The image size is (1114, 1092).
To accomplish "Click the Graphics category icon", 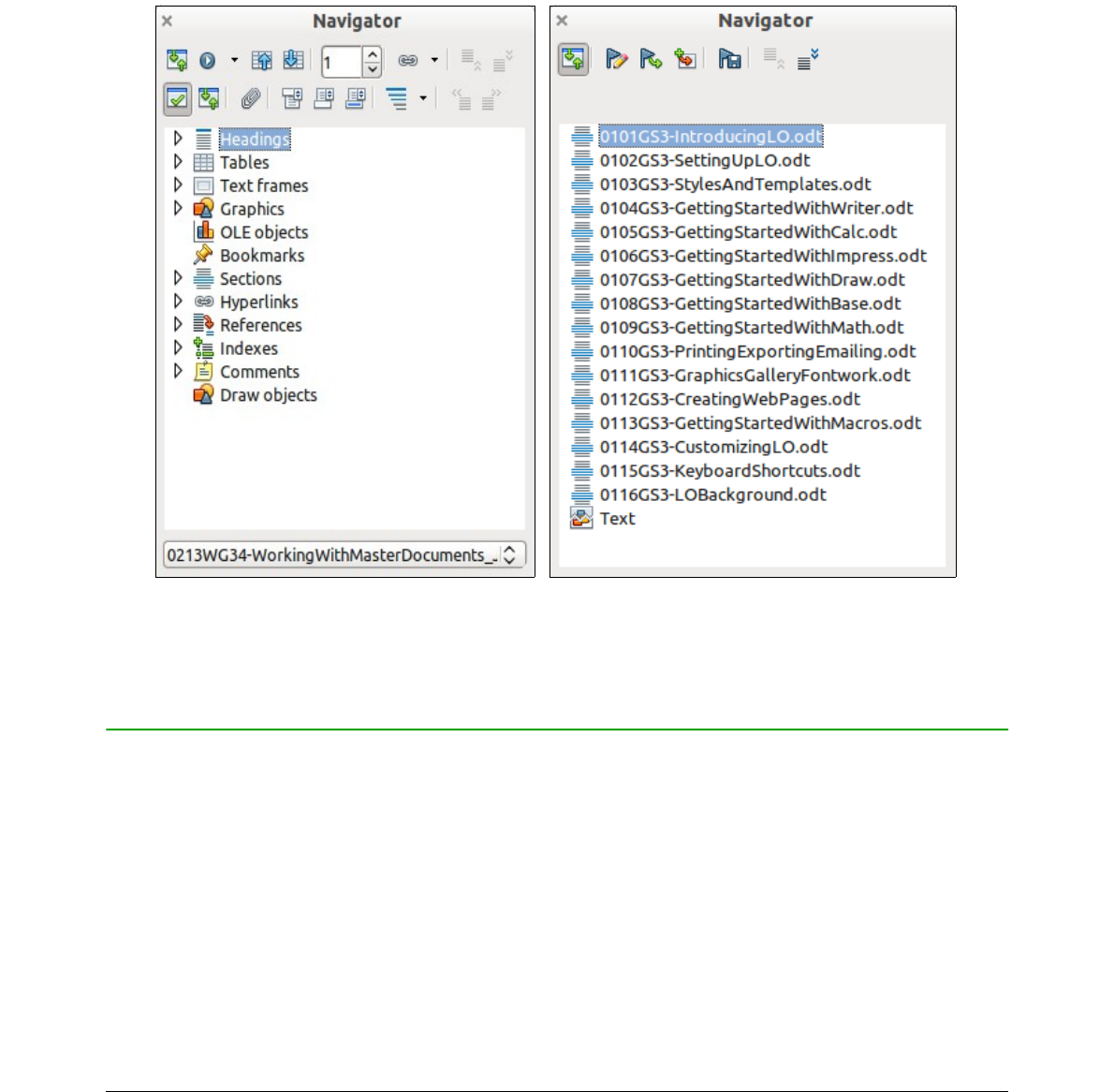I will [203, 208].
